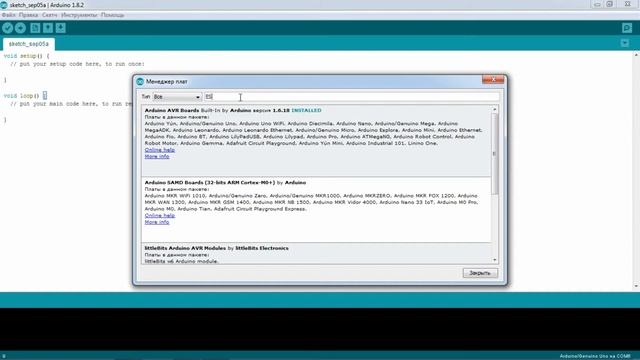Click the Закрыть button

point(480,273)
